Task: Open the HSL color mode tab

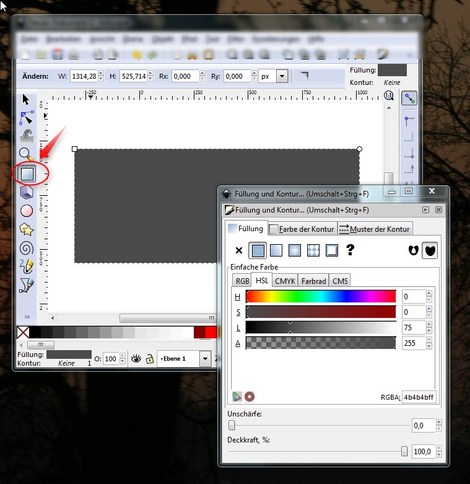Action: pos(262,280)
